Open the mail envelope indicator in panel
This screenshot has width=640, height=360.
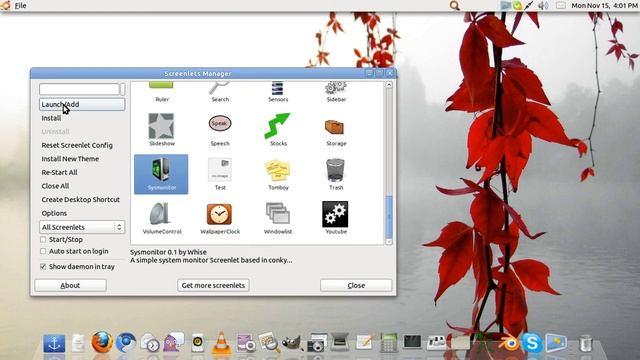pyautogui.click(x=561, y=5)
